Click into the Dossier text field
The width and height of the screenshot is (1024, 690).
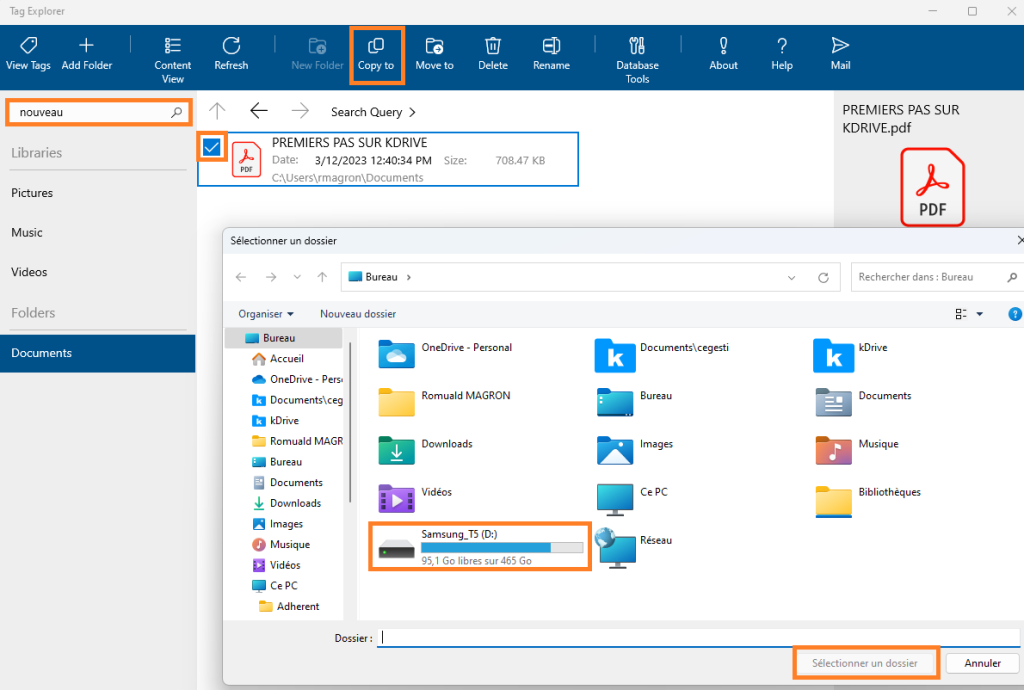[699, 638]
